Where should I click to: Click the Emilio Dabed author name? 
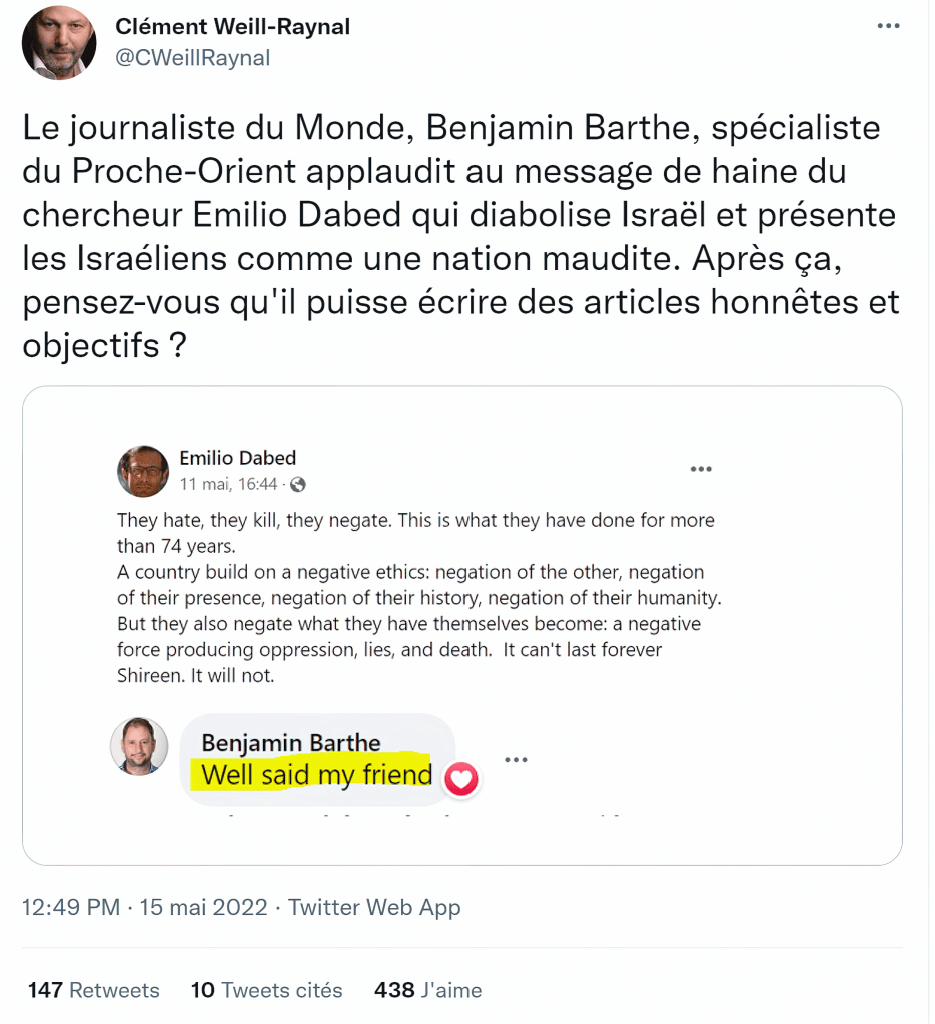(238, 458)
